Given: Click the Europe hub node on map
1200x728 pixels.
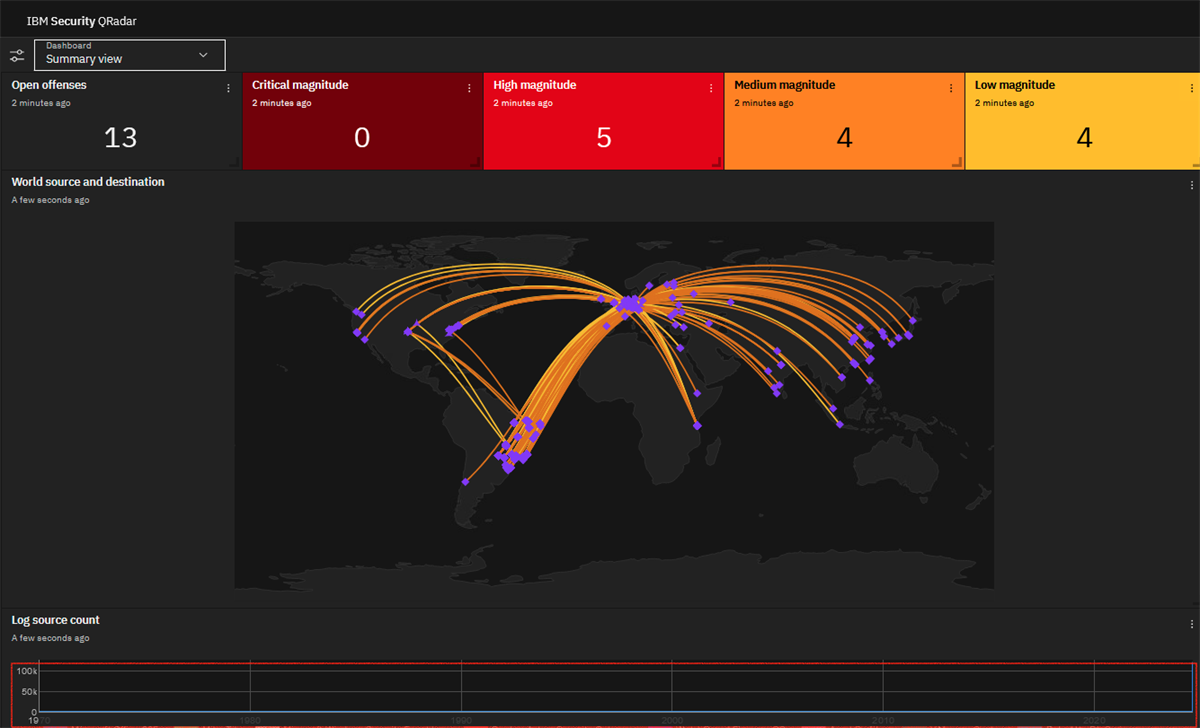Looking at the screenshot, I should click(x=630, y=303).
